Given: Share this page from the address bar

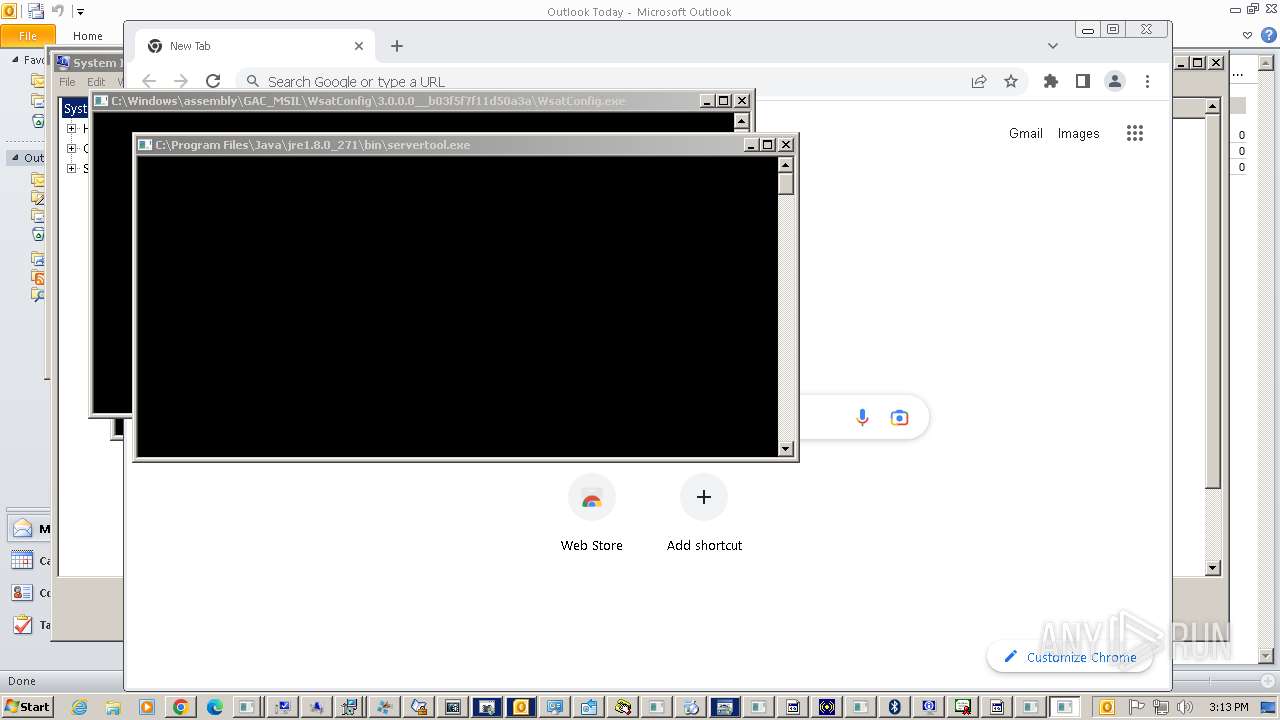Looking at the screenshot, I should [x=979, y=81].
